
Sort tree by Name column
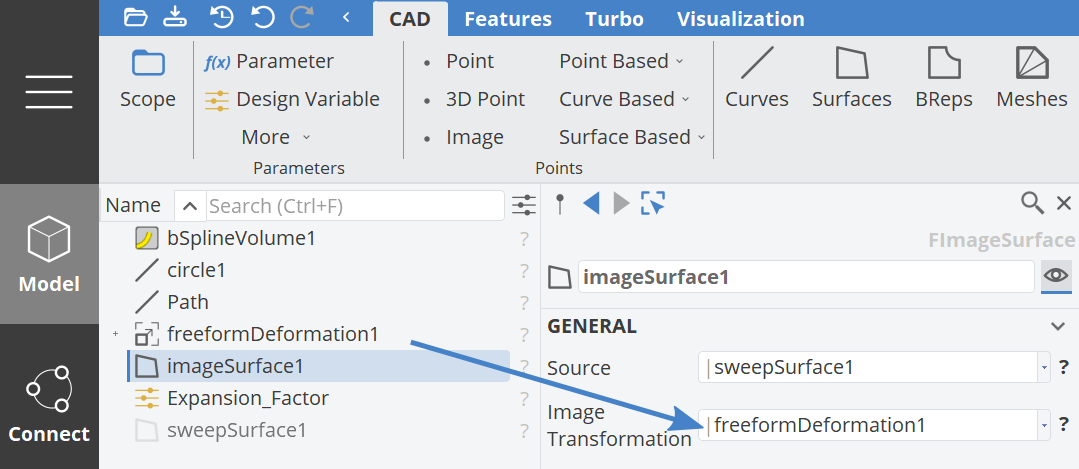coord(133,206)
